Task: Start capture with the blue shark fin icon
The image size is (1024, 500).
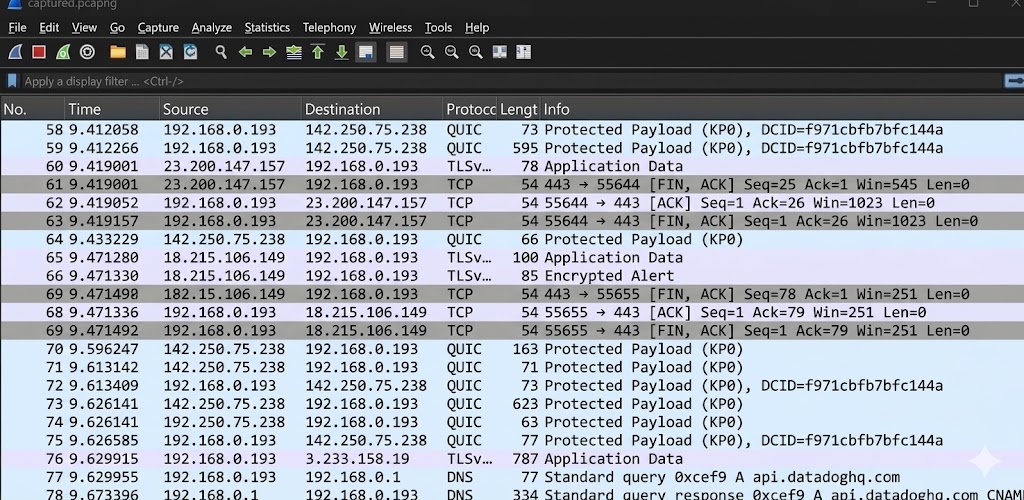Action: (15, 52)
